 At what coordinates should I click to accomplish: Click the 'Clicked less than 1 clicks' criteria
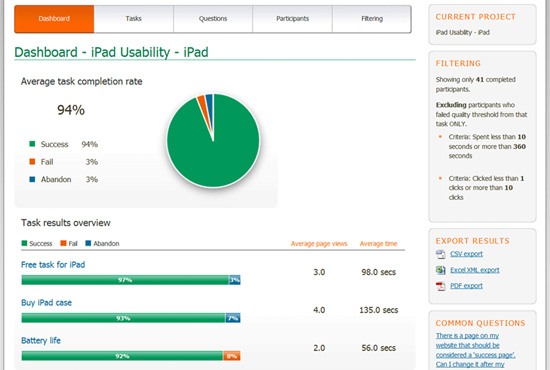(486, 188)
